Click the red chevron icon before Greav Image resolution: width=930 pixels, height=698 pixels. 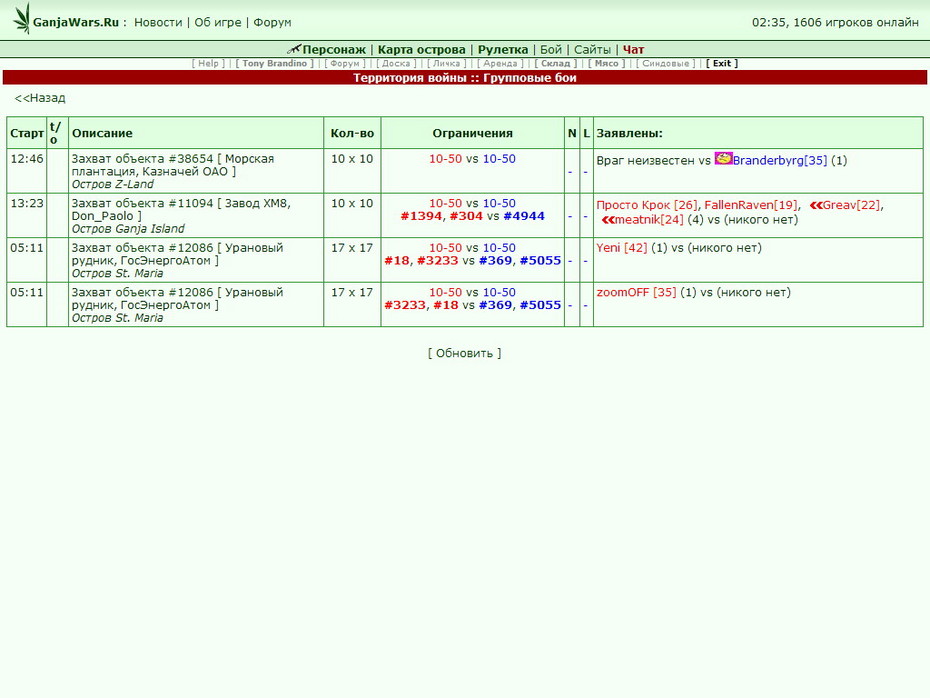tap(816, 205)
